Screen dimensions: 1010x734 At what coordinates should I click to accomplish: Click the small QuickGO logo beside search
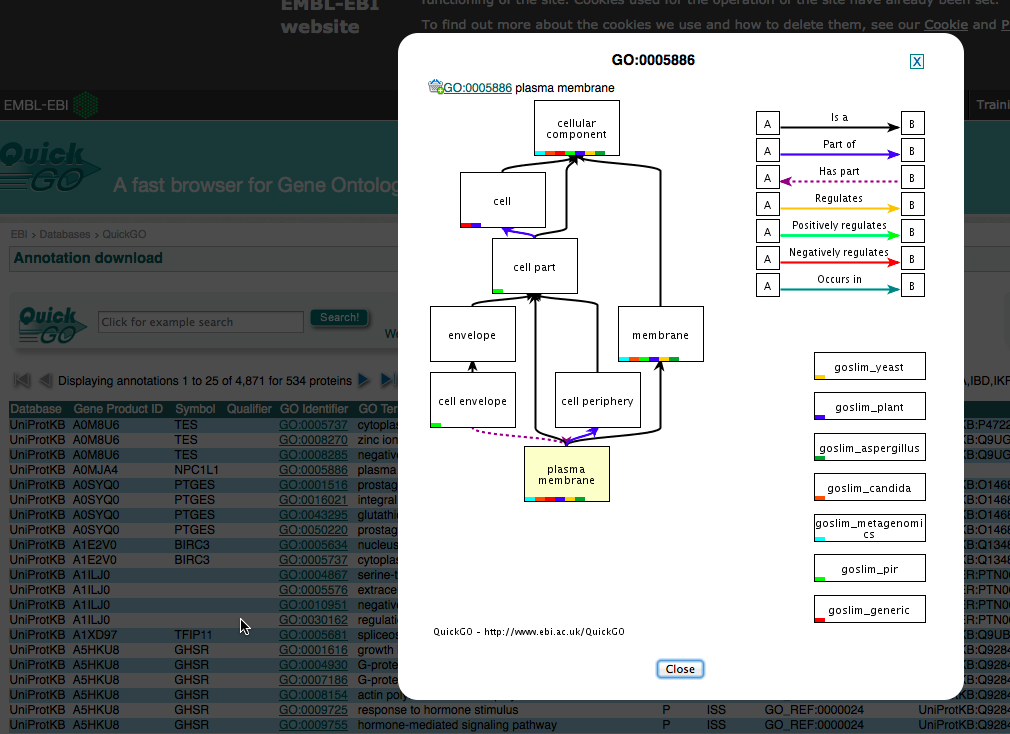pyautogui.click(x=52, y=324)
